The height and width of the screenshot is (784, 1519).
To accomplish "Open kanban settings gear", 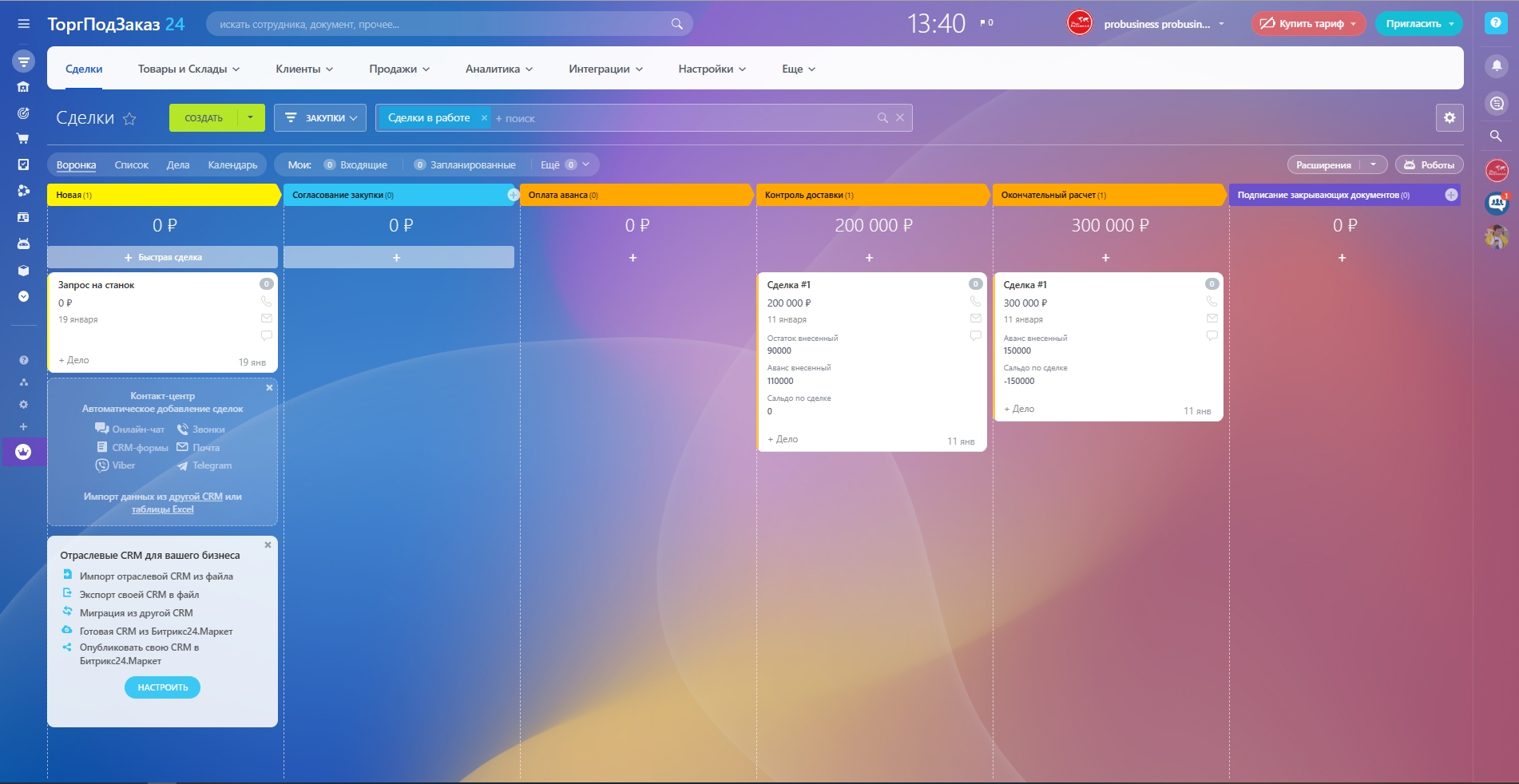I will [x=1450, y=118].
